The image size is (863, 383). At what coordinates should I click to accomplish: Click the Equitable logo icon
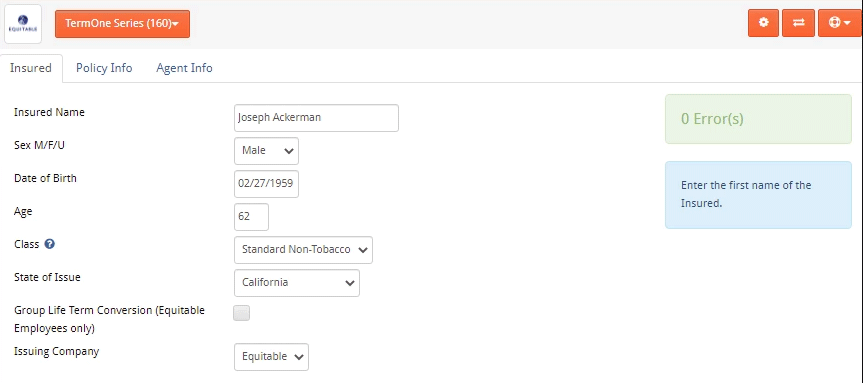click(23, 24)
